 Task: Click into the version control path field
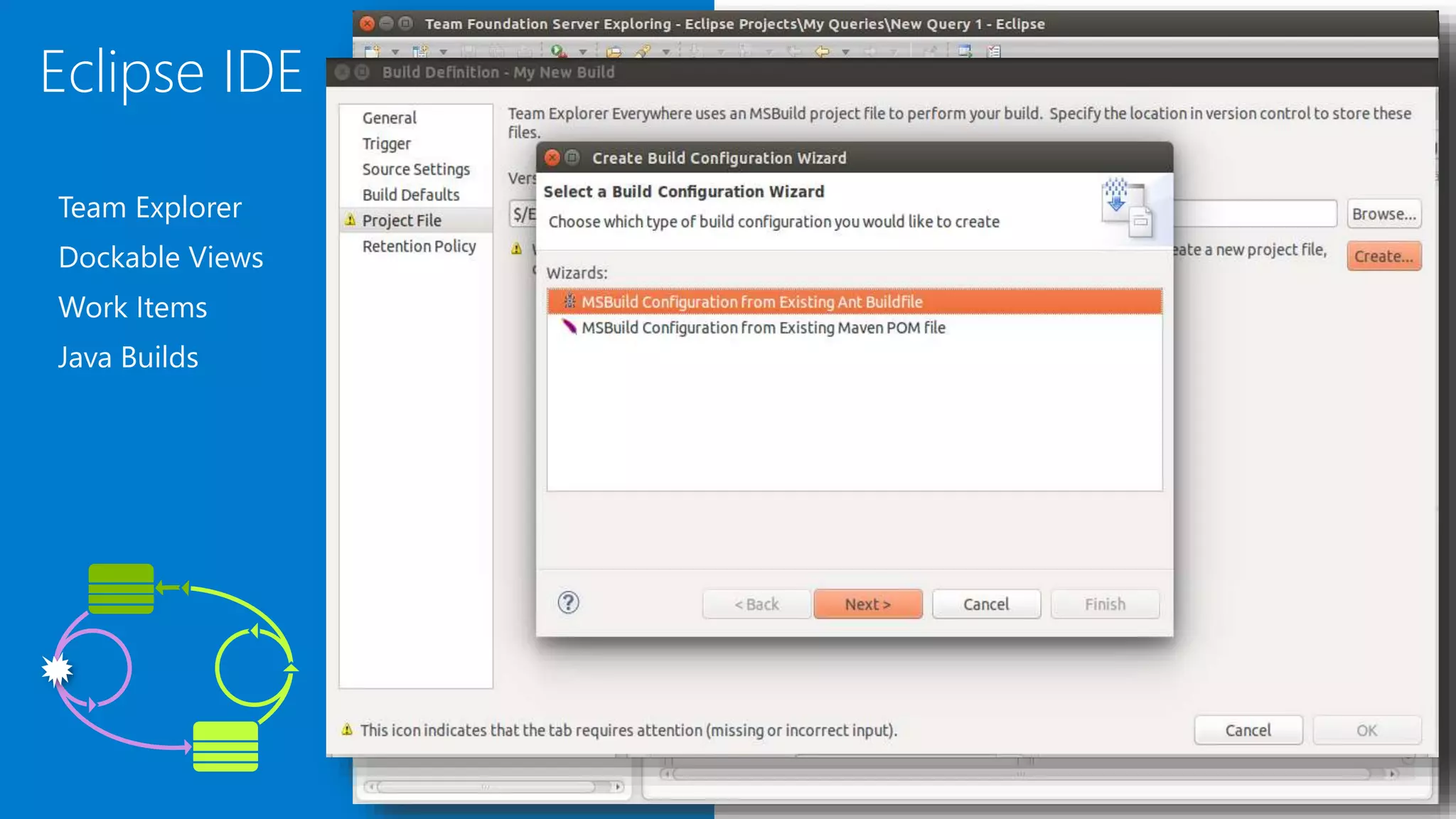[x=1254, y=213]
